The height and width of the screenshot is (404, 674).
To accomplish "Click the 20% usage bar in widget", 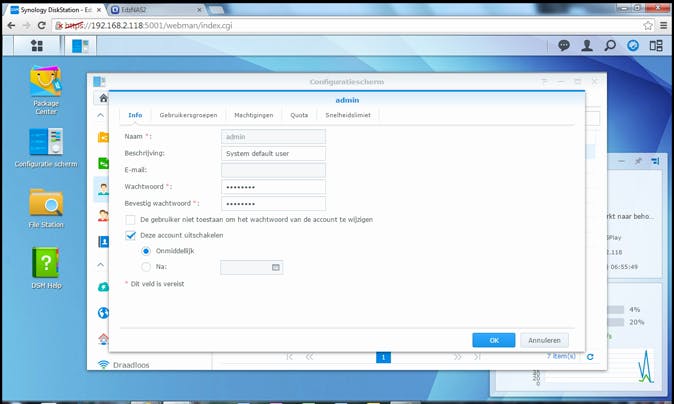I will [616, 322].
